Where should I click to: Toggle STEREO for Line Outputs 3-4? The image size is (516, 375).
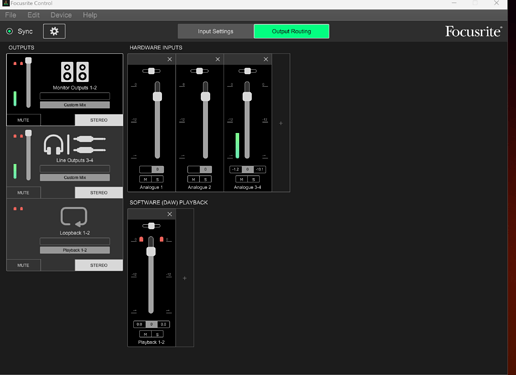(x=99, y=193)
